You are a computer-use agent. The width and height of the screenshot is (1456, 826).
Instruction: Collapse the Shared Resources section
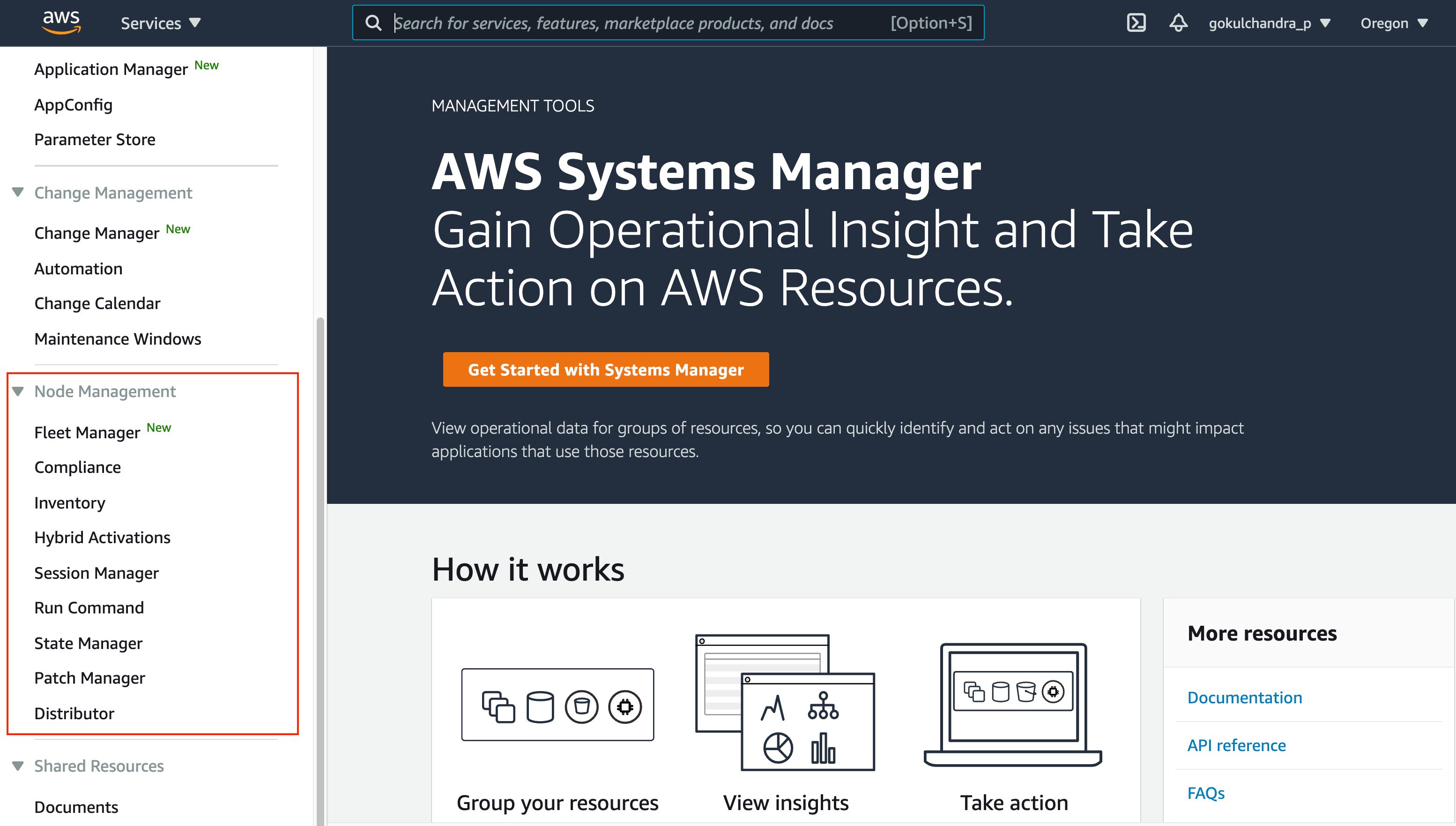[x=18, y=766]
